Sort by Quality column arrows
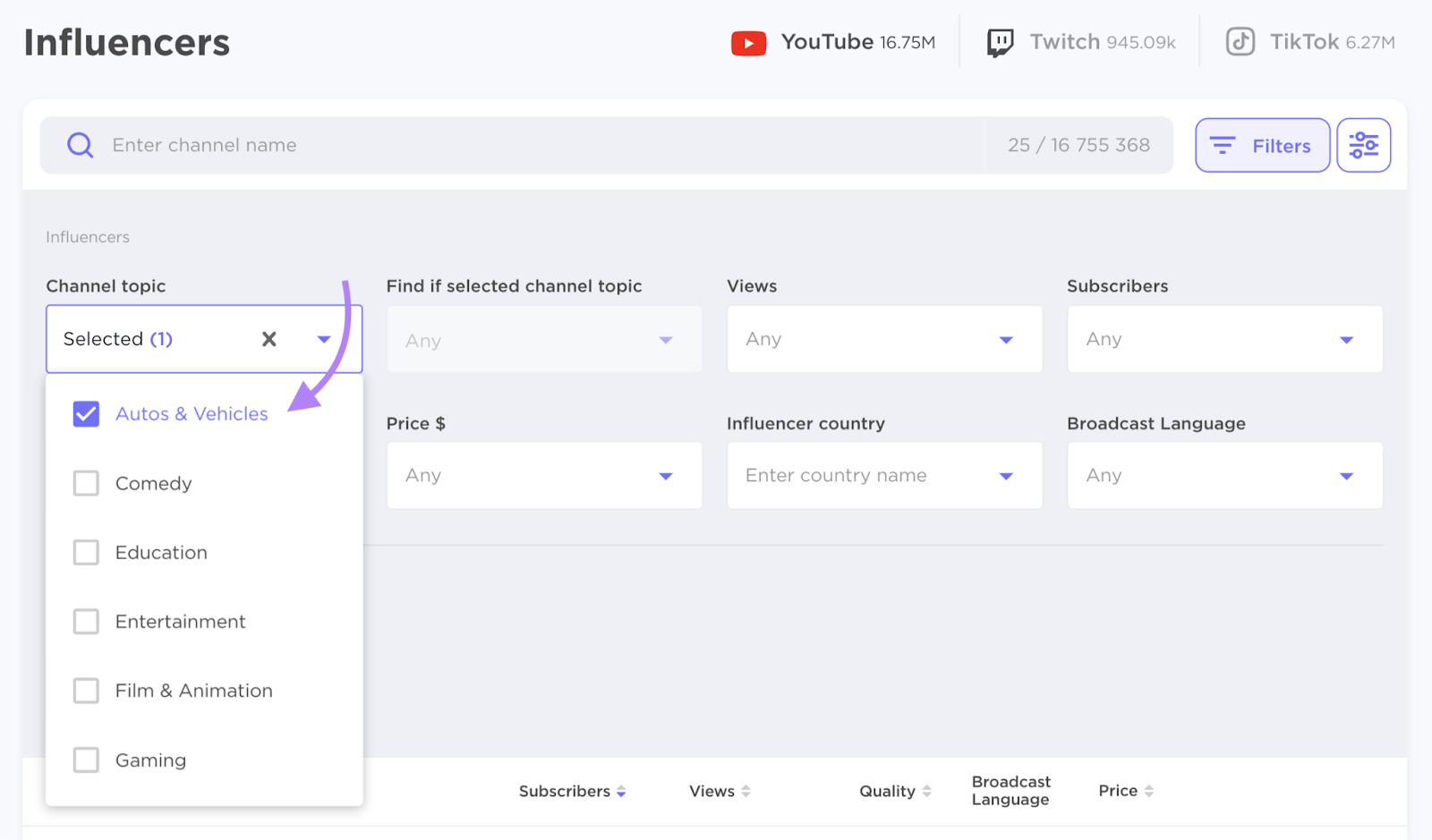The image size is (1432, 840). (926, 792)
